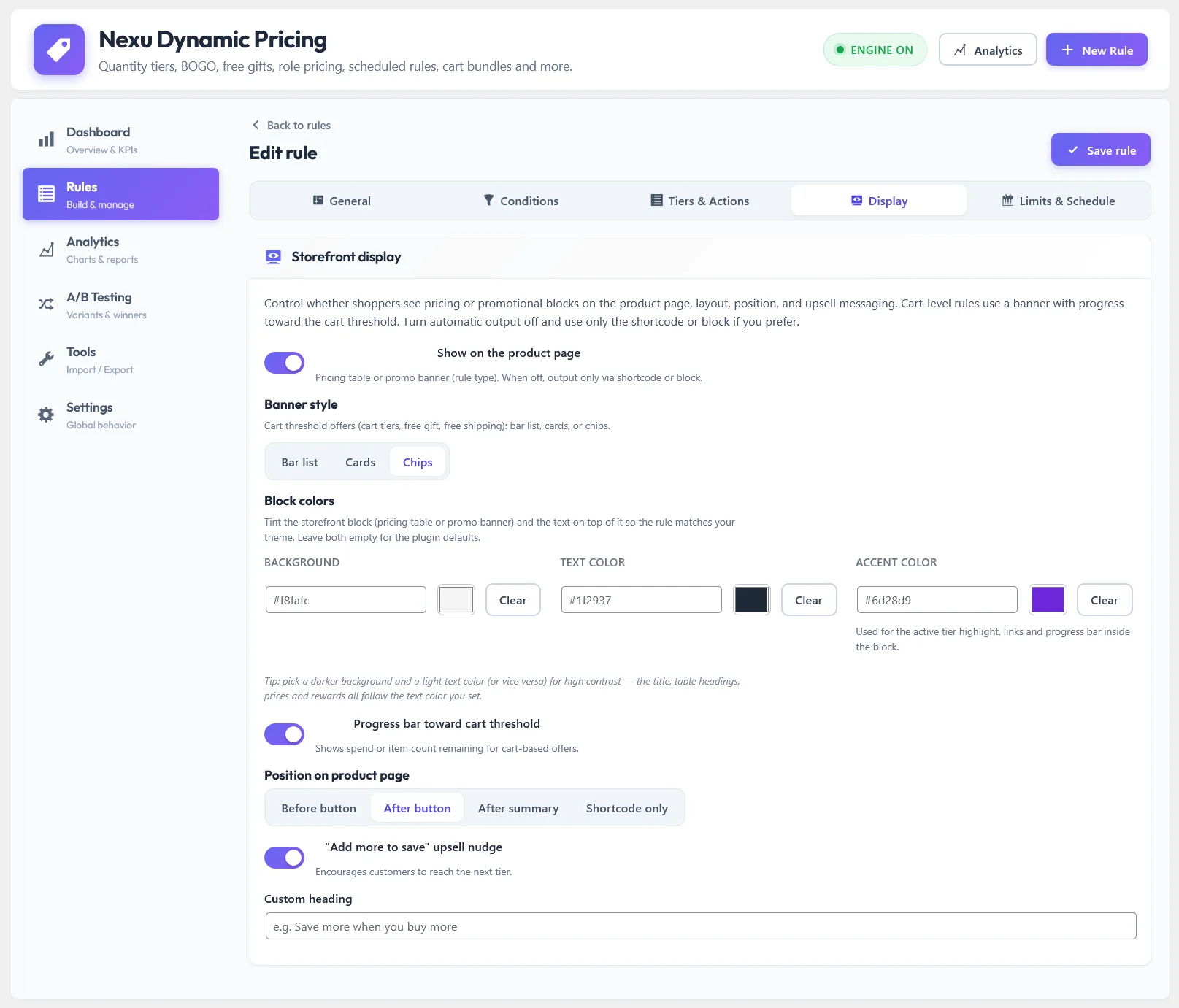Open the background color swatch
This screenshot has height=1008, width=1179.
pos(456,600)
